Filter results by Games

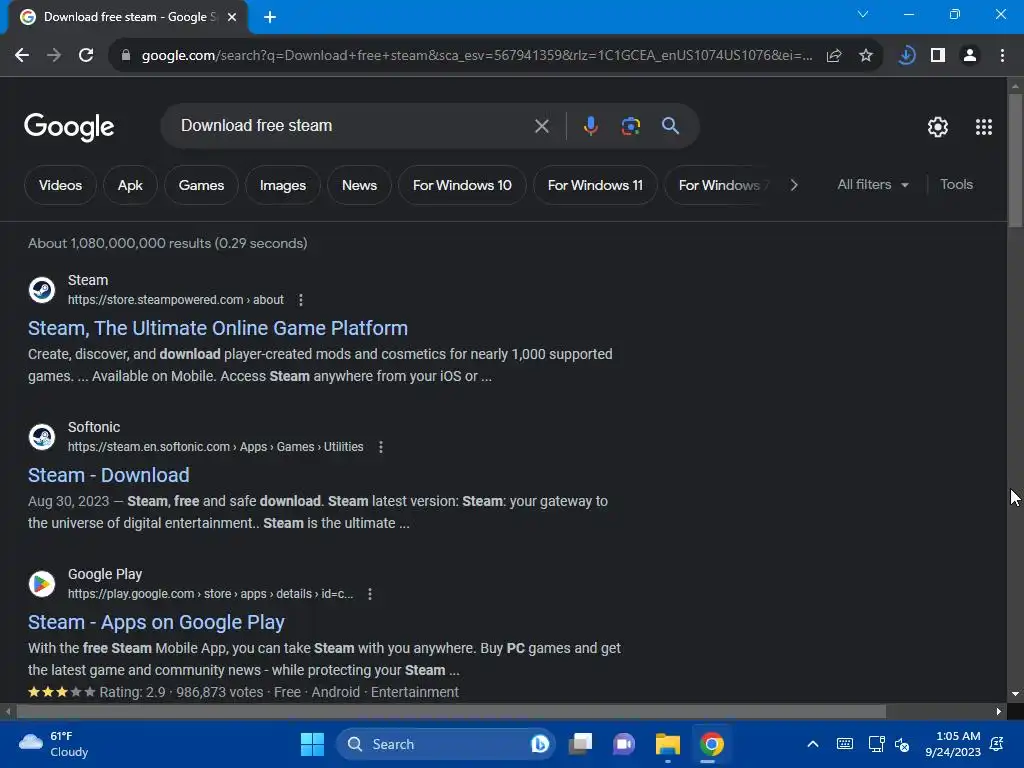201,185
